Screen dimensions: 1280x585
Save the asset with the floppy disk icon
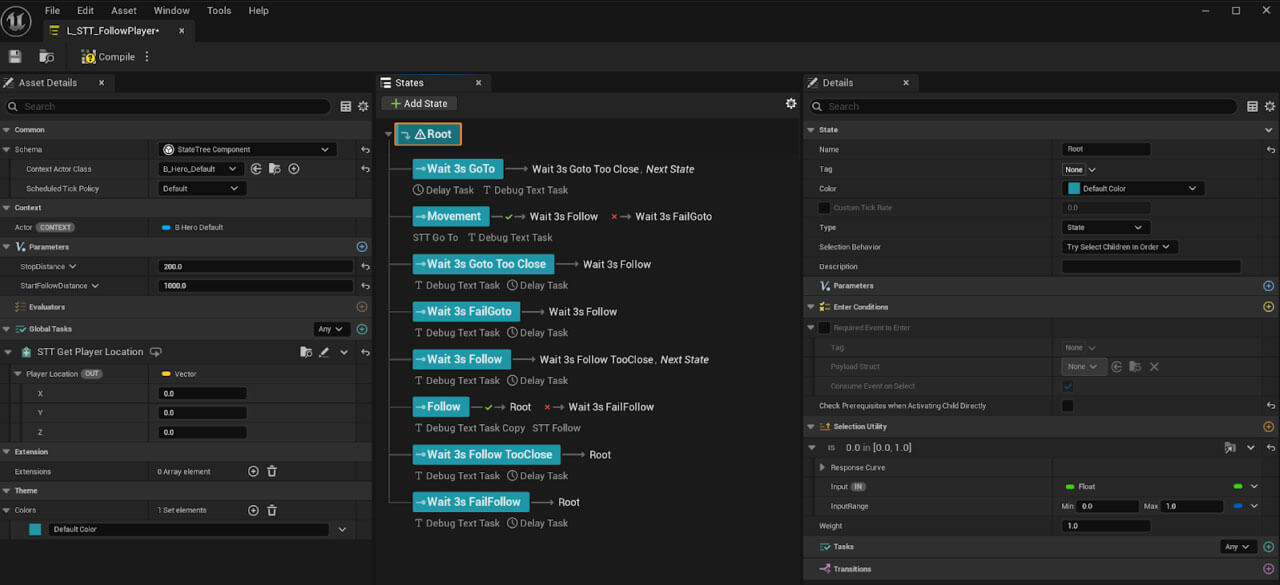point(15,57)
